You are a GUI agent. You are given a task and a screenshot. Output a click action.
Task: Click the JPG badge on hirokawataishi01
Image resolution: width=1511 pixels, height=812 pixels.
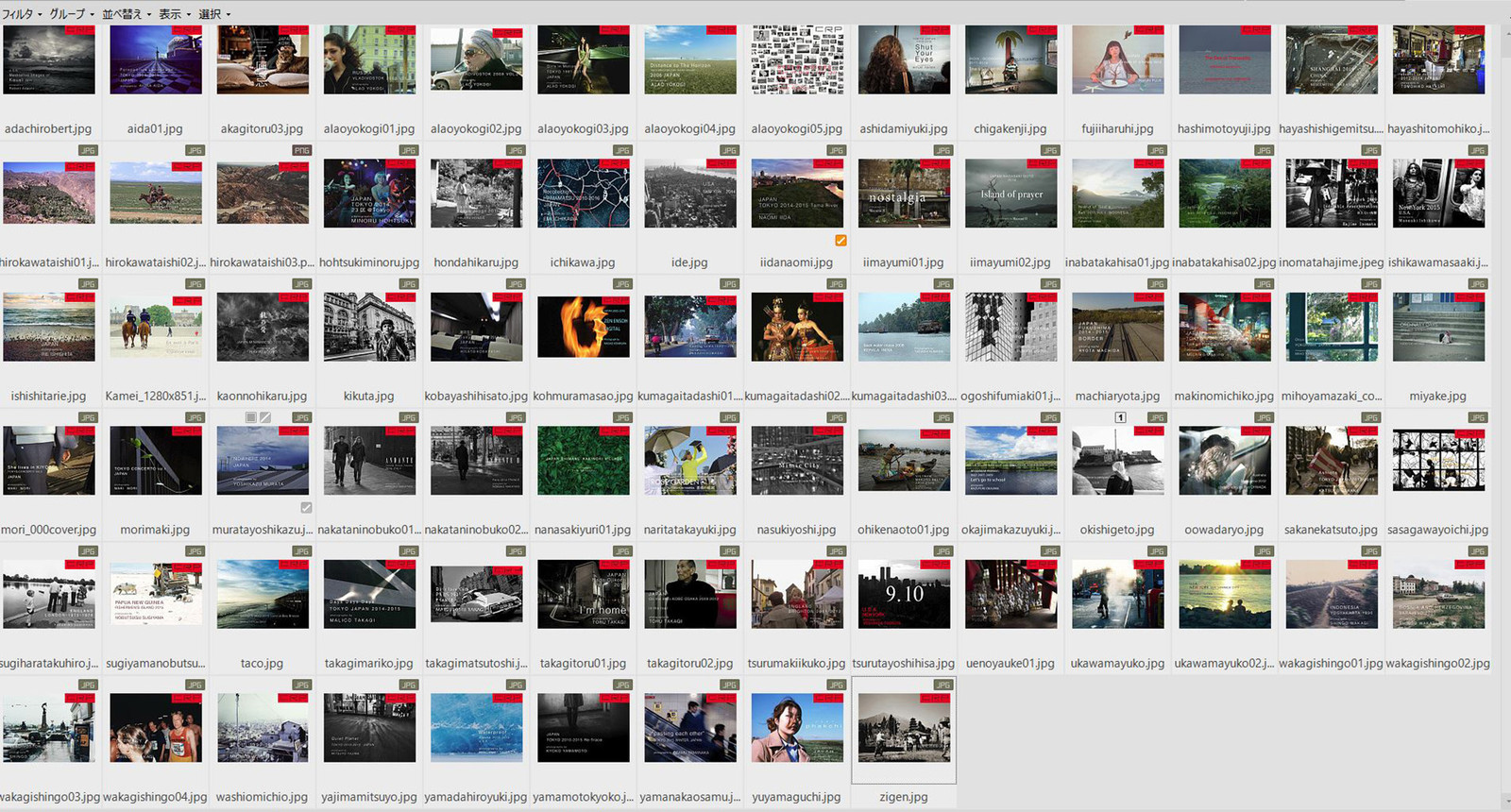pyautogui.click(x=88, y=150)
